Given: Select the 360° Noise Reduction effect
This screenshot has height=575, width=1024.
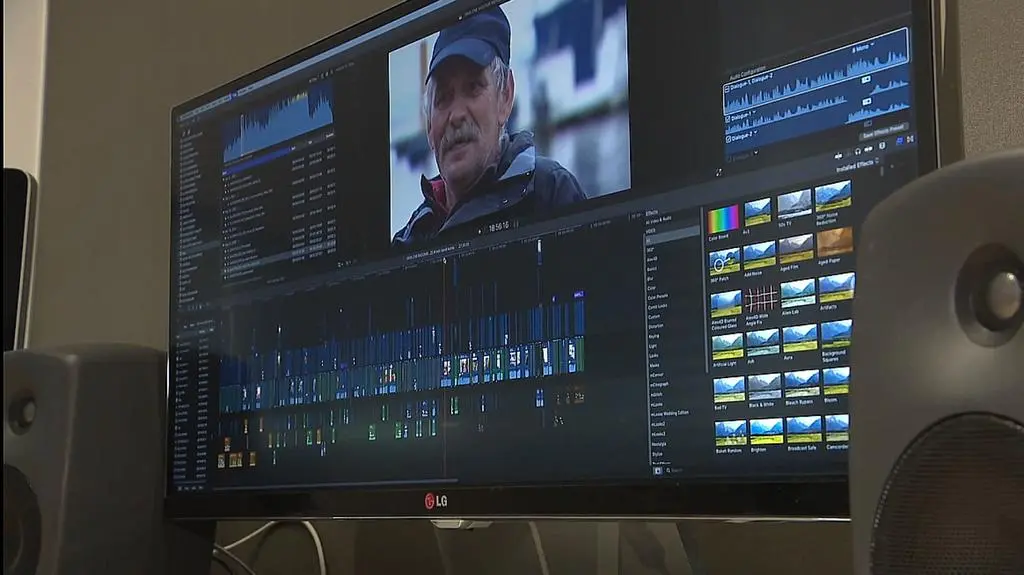Looking at the screenshot, I should click(x=833, y=196).
